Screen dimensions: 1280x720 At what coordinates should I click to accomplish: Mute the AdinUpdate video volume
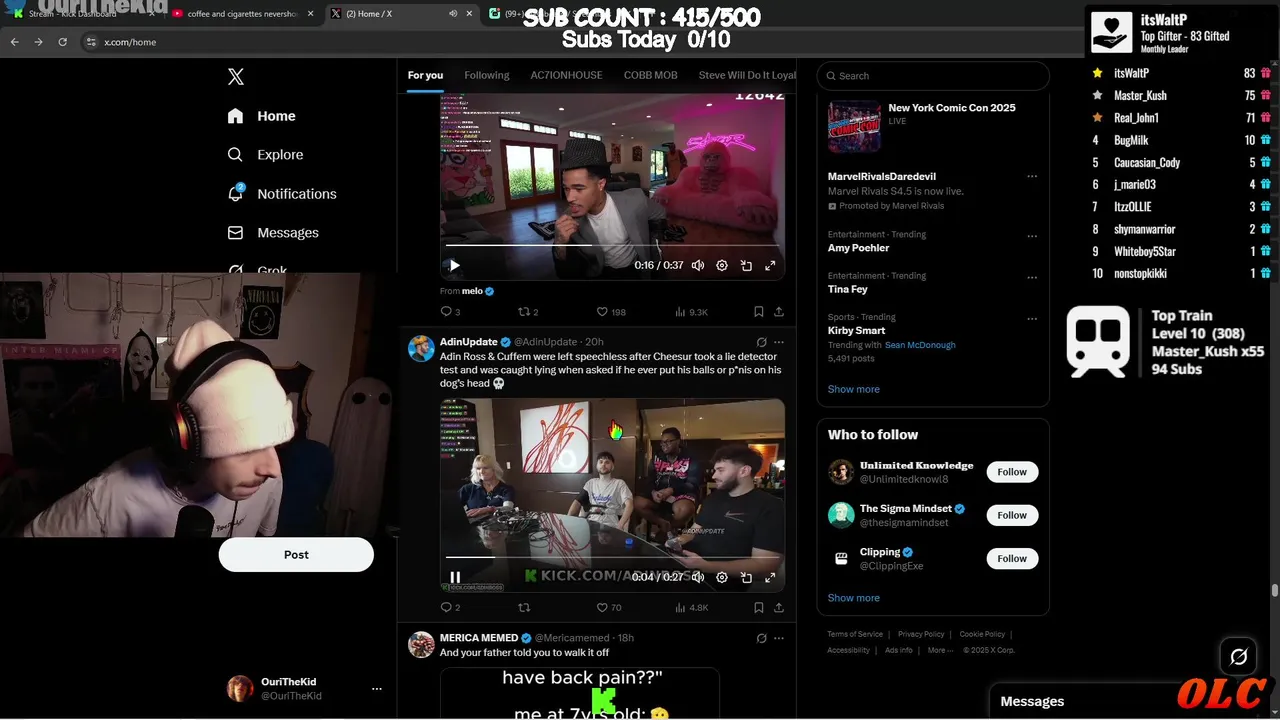(698, 577)
